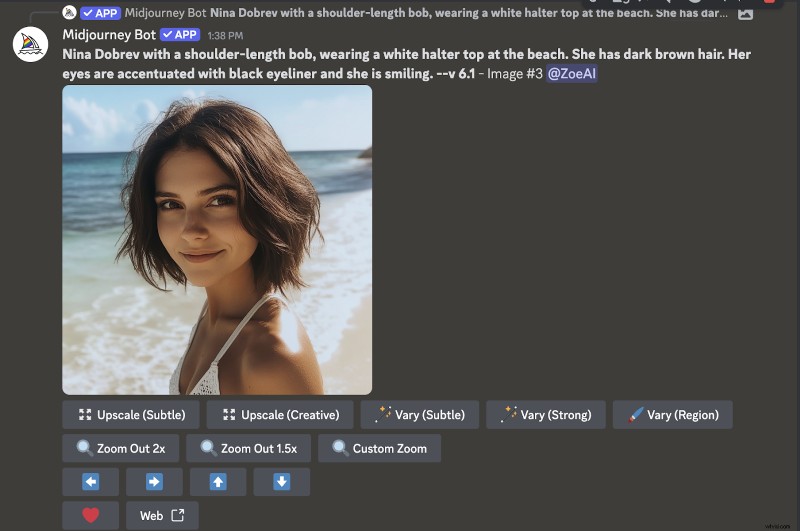Click the bold Midjourney Bot username in message header

[x=108, y=34]
